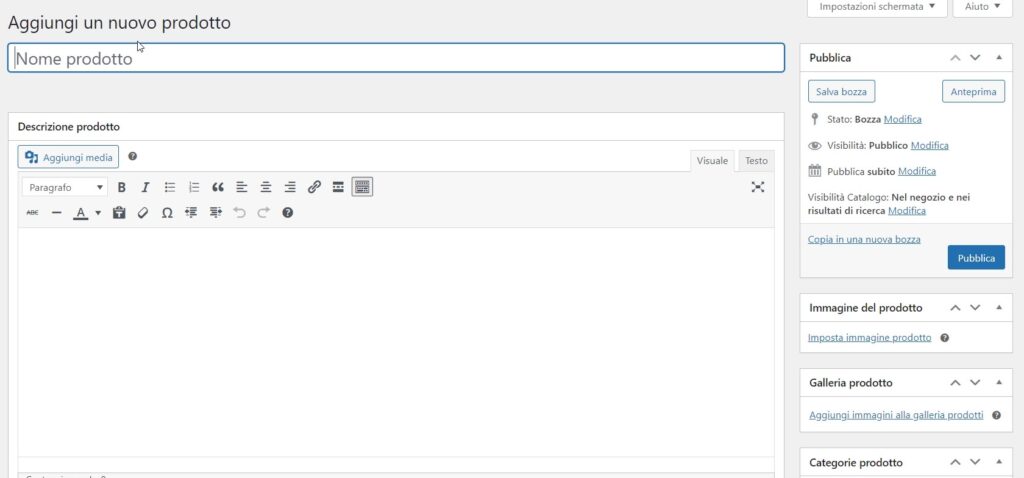The image size is (1024, 478).
Task: Move Galleria prodotto panel up
Action: tap(955, 383)
